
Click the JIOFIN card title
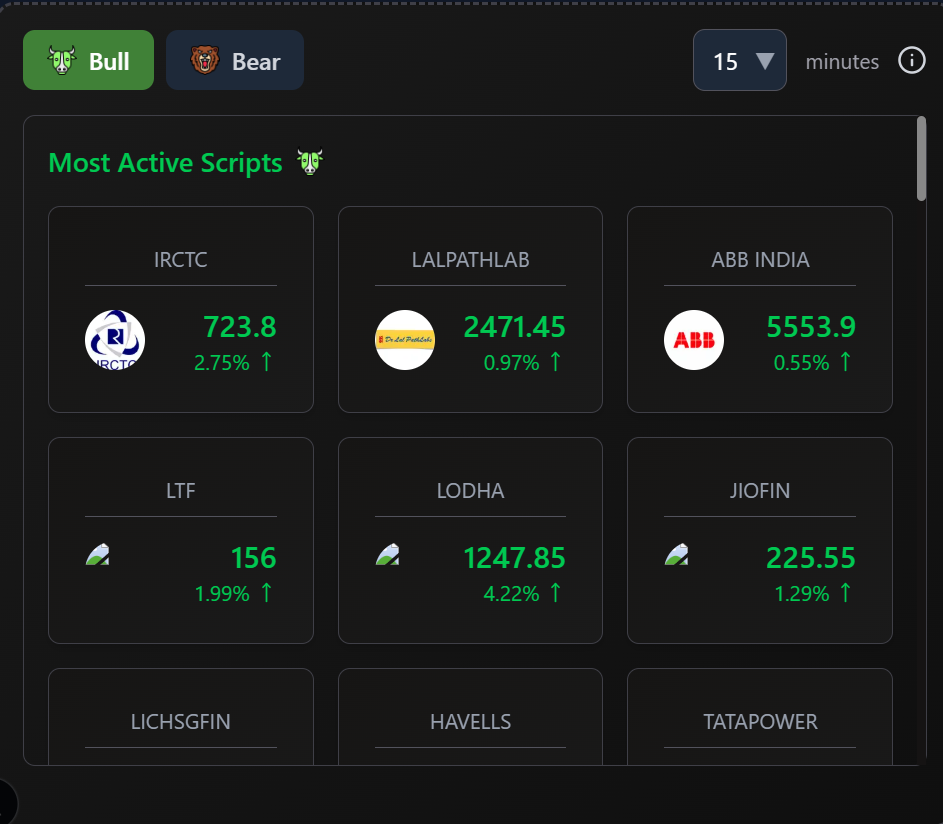pyautogui.click(x=760, y=491)
